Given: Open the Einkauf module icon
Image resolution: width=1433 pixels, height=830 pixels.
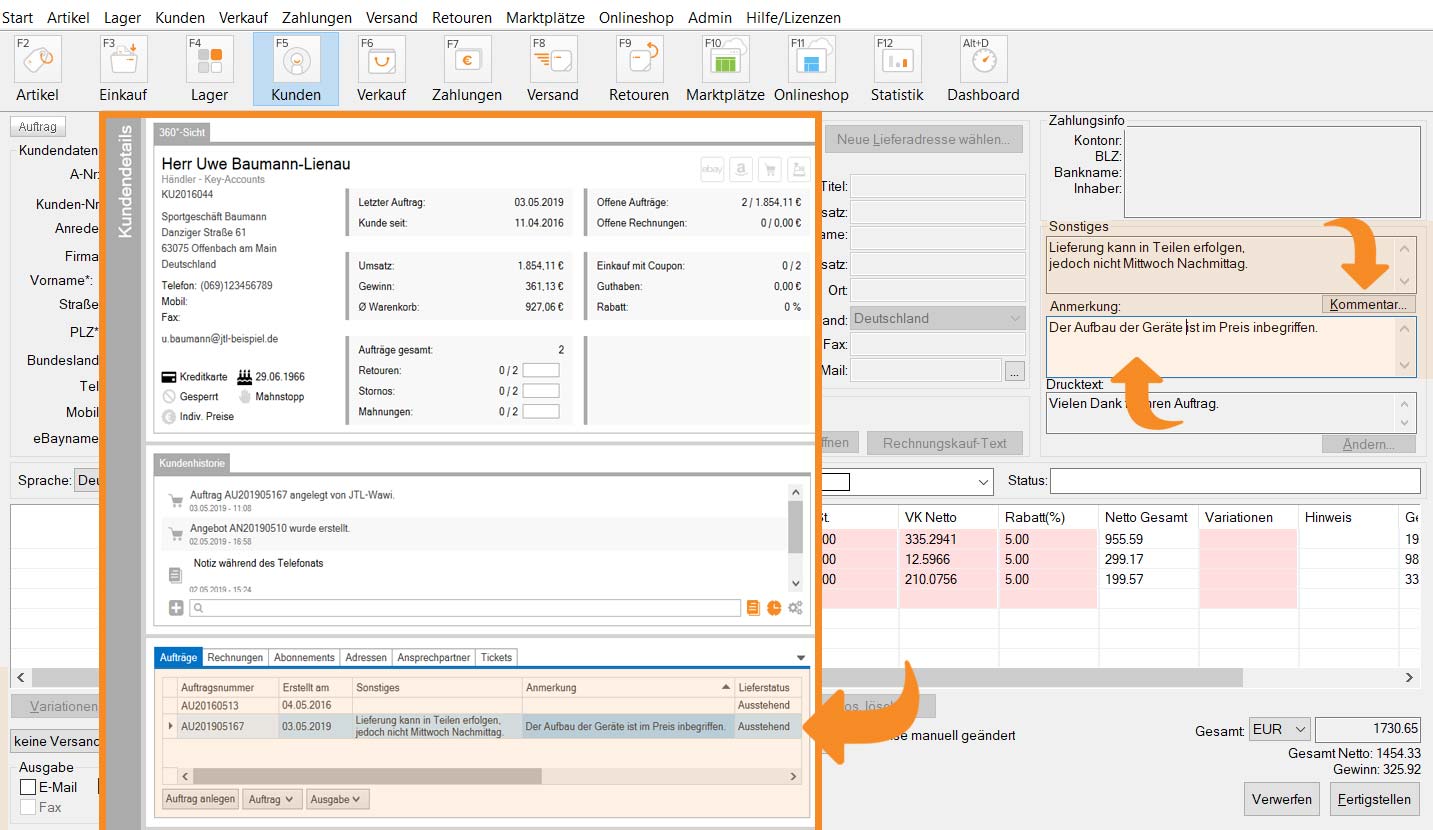Looking at the screenshot, I should click(123, 60).
